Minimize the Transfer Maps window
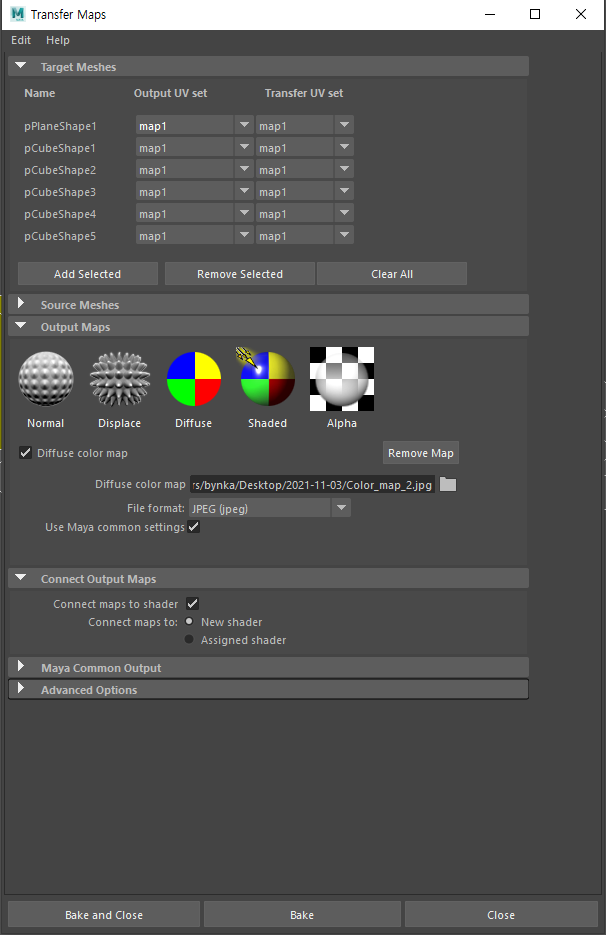Viewport: 606px width, 935px height. pyautogui.click(x=490, y=14)
